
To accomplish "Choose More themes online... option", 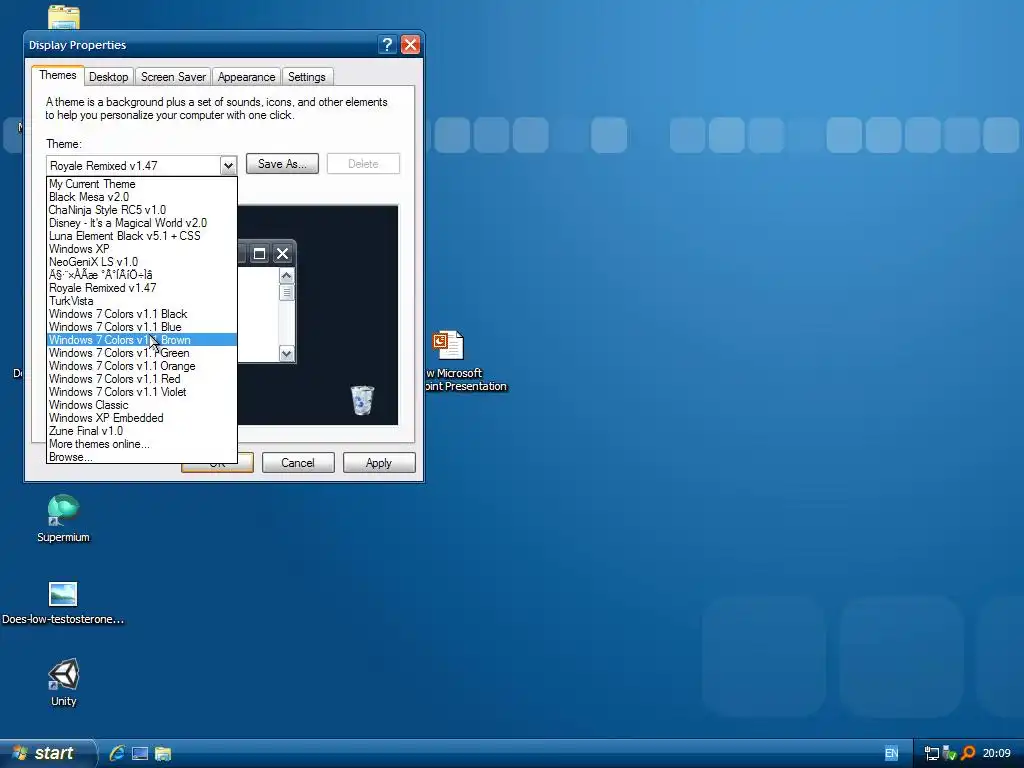I will tap(142, 444).
